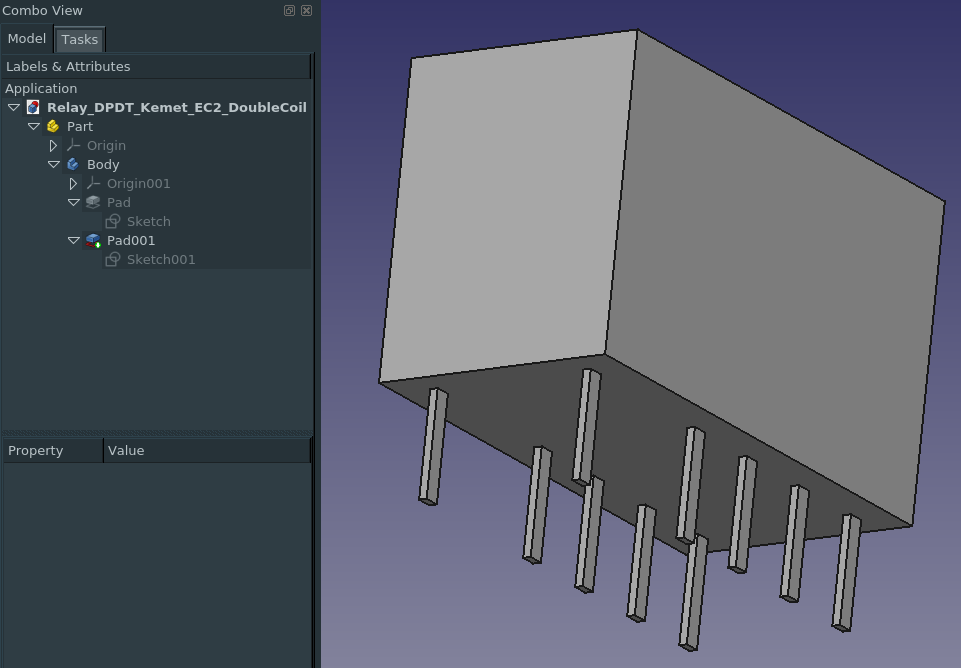Viewport: 961px width, 668px height.
Task: Switch to the Model tab
Action: [x=27, y=39]
